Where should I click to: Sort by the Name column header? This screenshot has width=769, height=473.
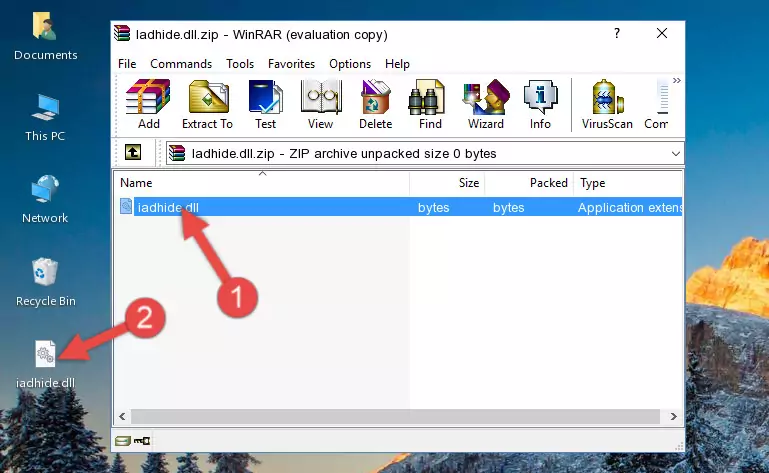point(262,183)
